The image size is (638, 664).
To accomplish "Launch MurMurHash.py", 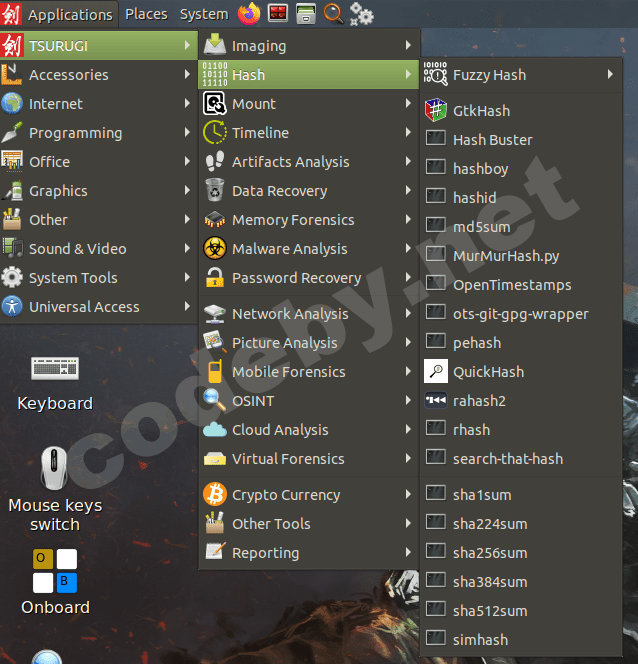I will tap(521, 255).
